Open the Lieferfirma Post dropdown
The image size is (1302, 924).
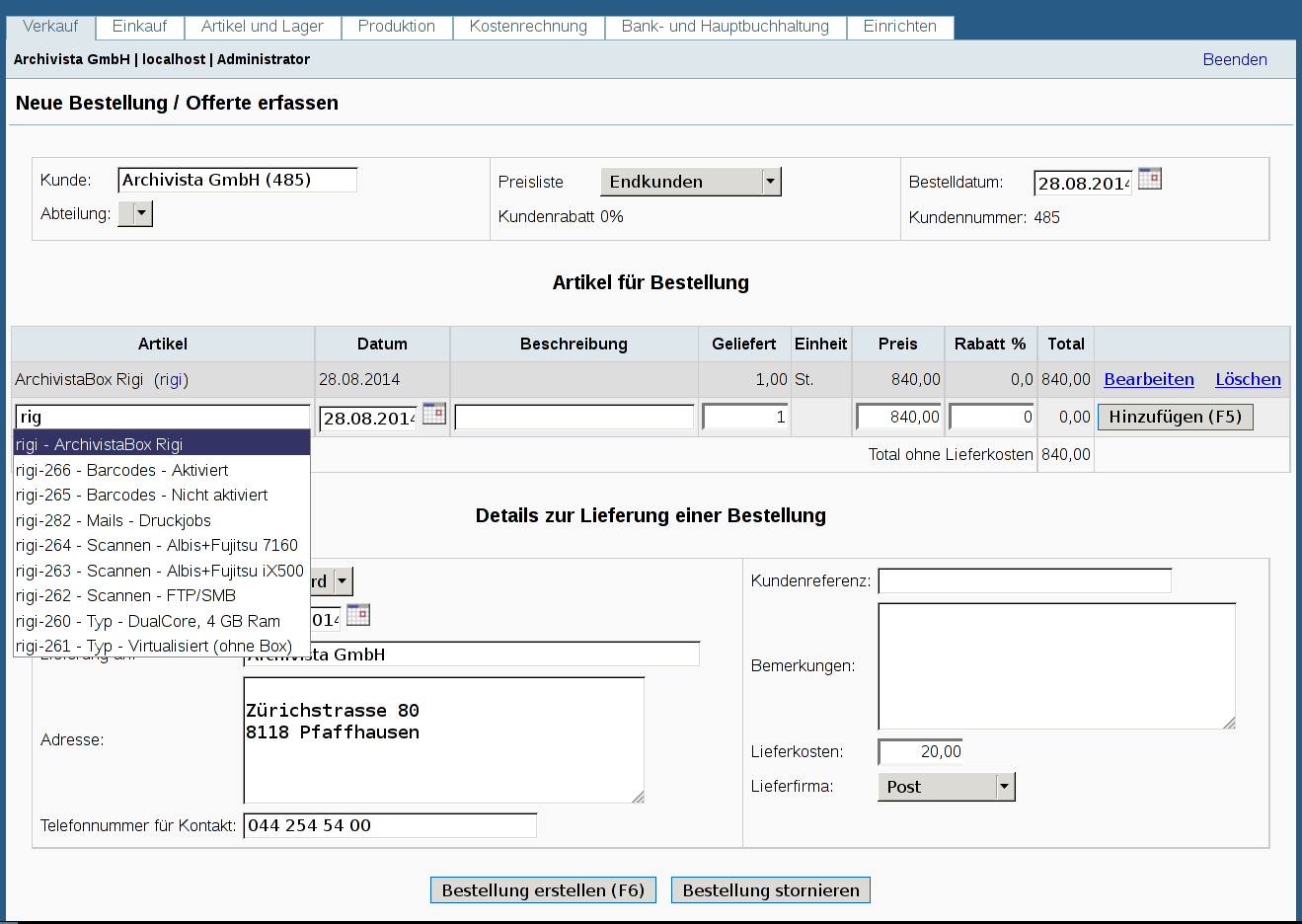pos(946,787)
